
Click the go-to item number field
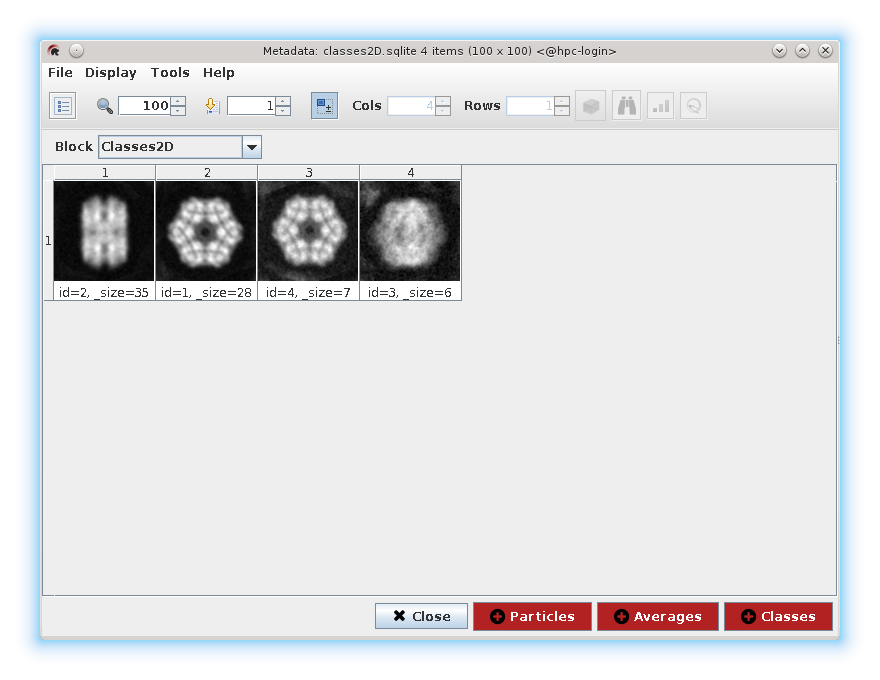[251, 105]
